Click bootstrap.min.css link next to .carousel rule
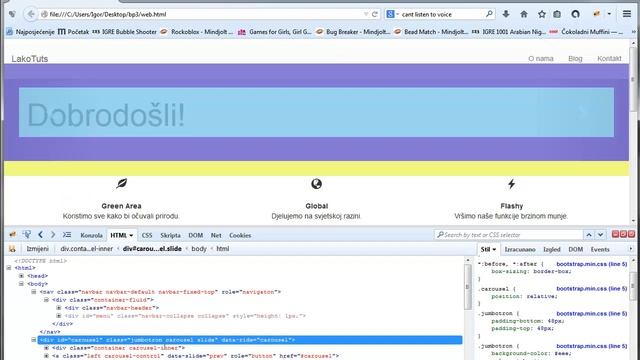The height and width of the screenshot is (360, 640). 591,289
